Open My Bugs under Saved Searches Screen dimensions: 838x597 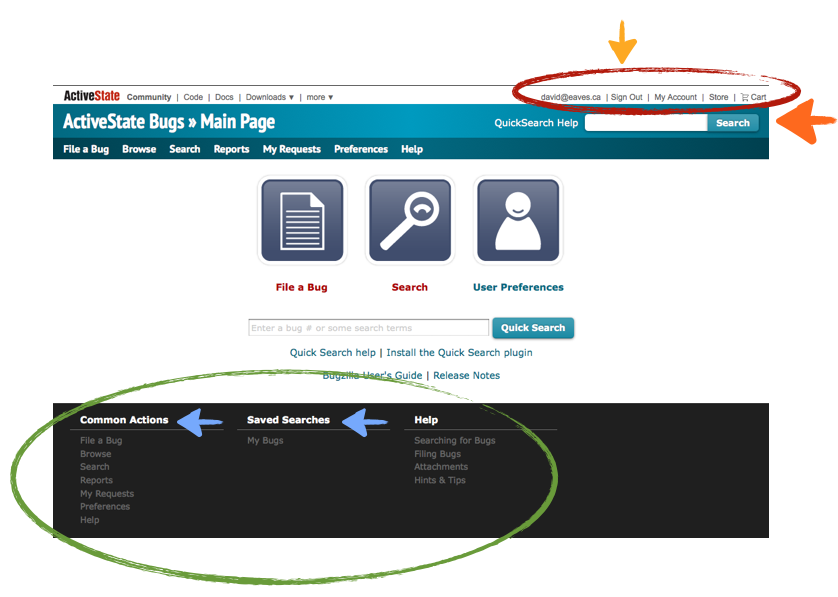[x=265, y=441]
